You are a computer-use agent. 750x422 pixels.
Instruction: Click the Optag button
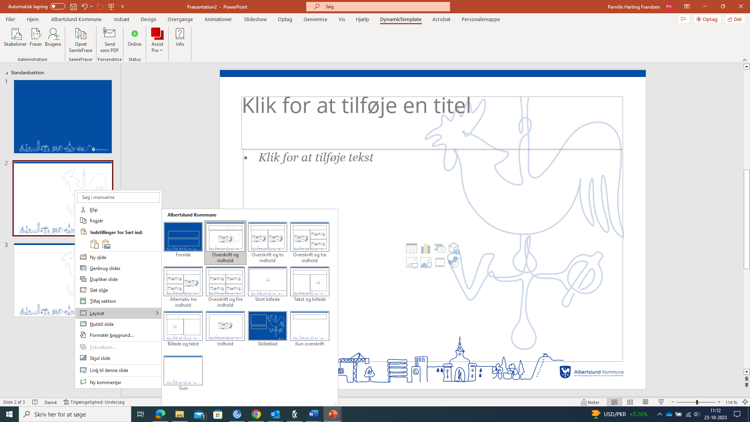point(707,19)
